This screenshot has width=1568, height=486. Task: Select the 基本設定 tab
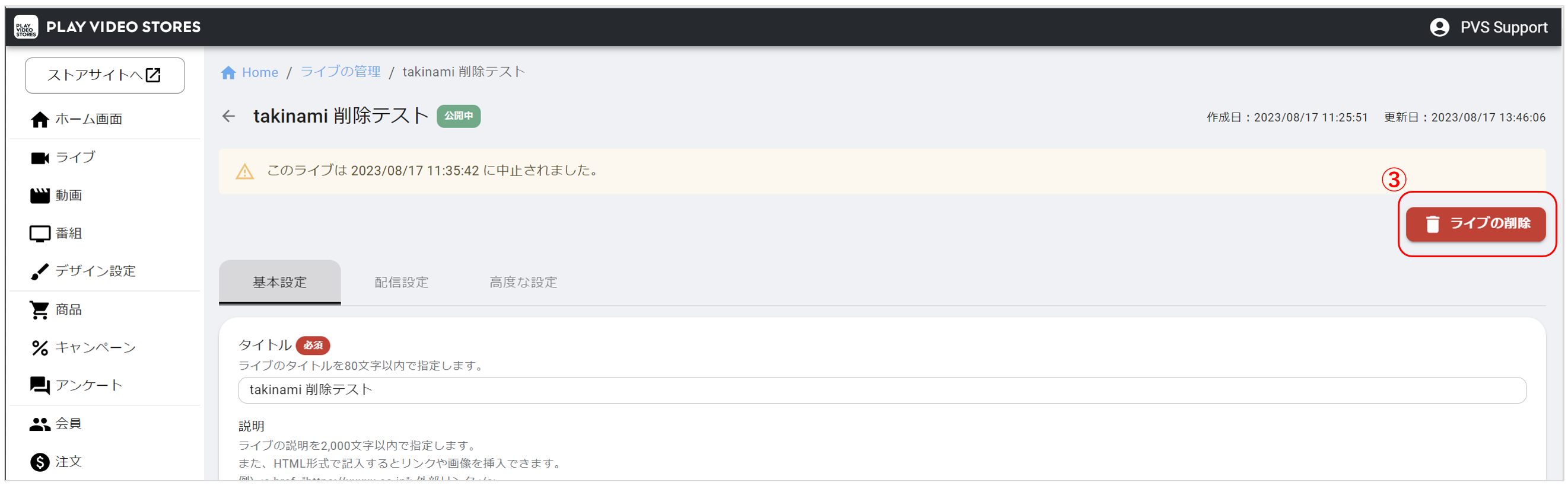279,282
